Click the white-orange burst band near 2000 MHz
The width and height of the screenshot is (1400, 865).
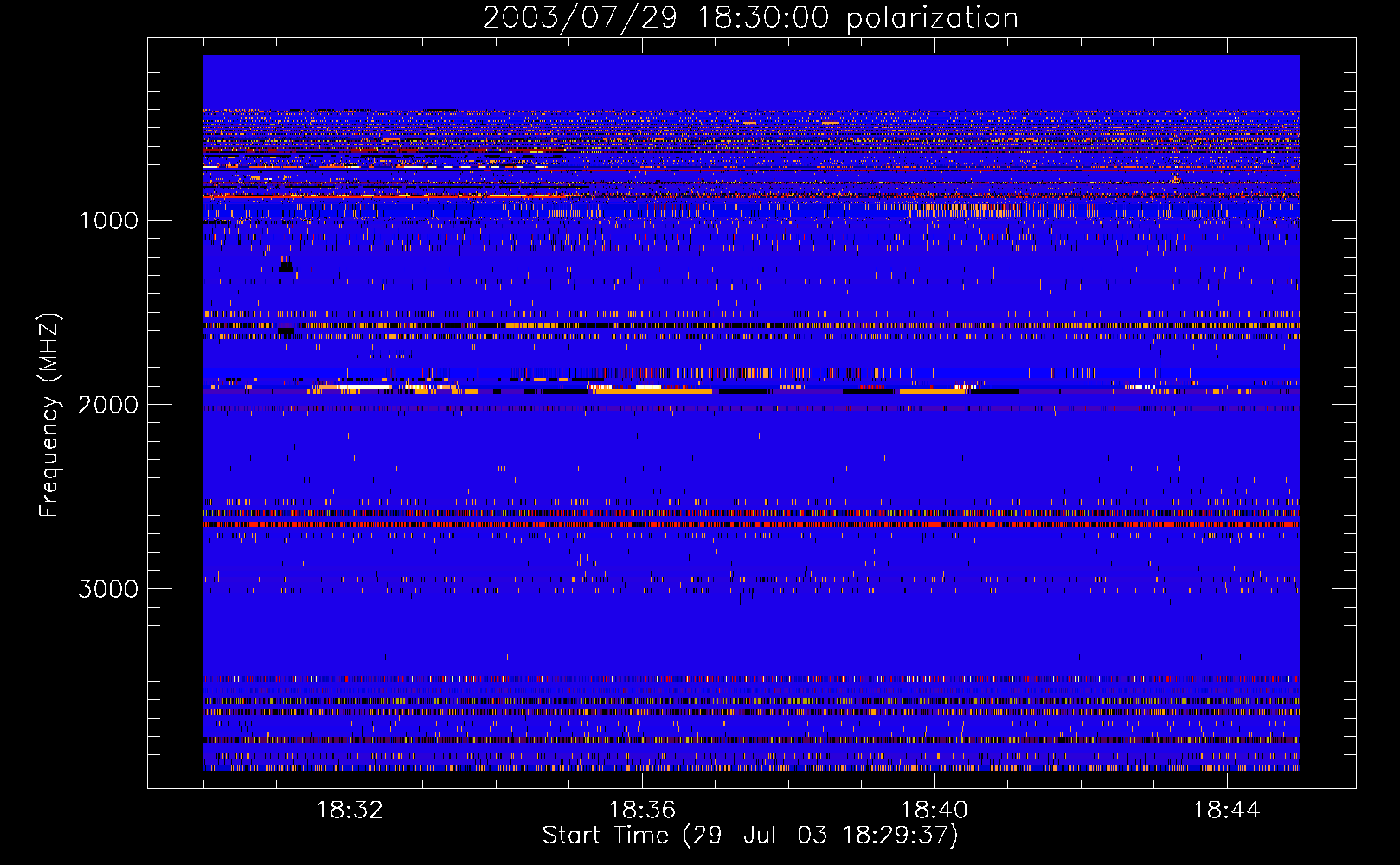pos(751,390)
